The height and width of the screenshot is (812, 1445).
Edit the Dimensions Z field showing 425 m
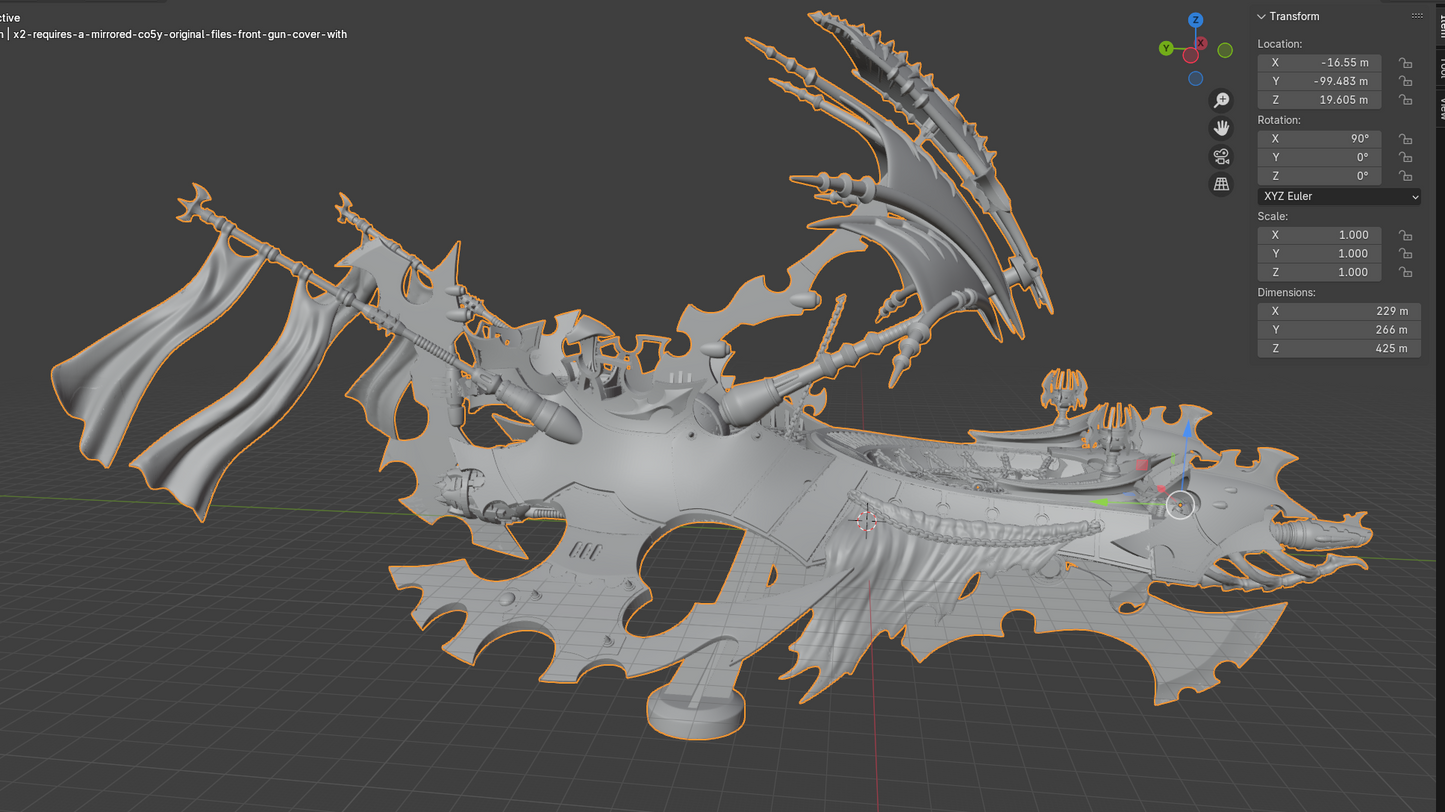tap(1338, 348)
